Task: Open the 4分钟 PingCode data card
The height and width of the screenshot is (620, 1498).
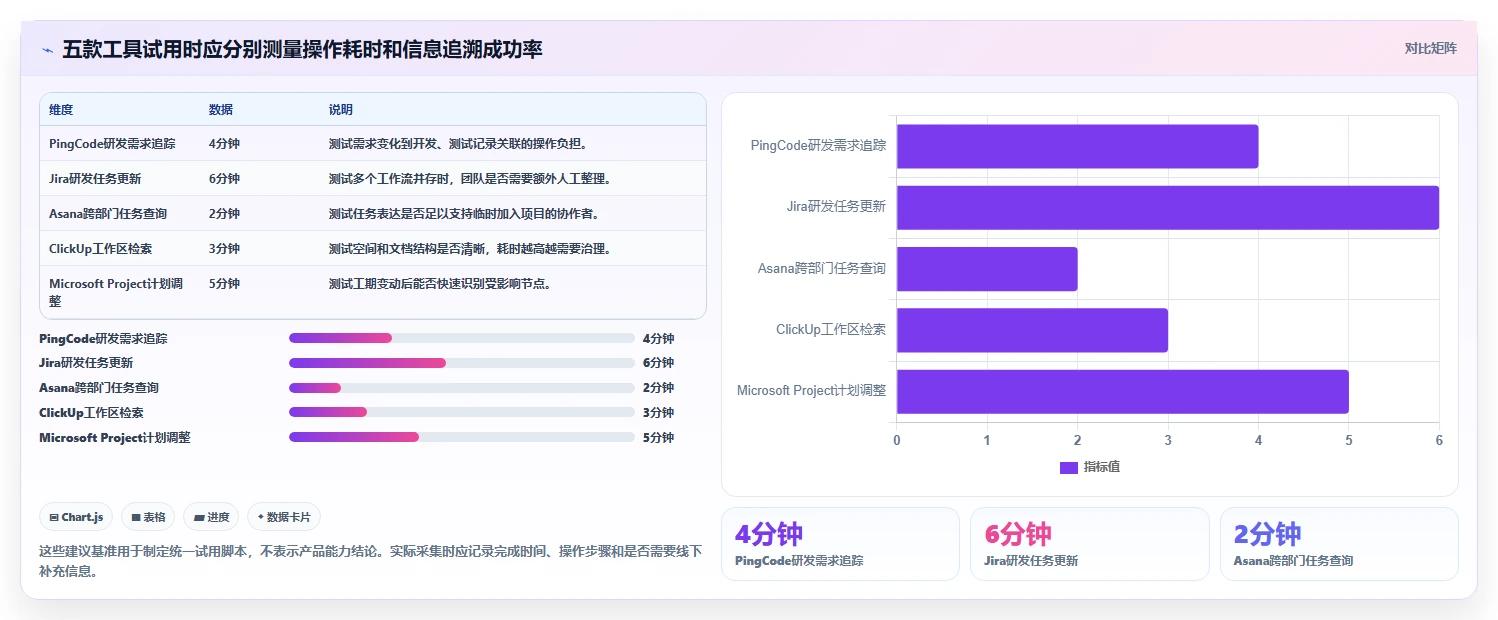Action: click(840, 544)
